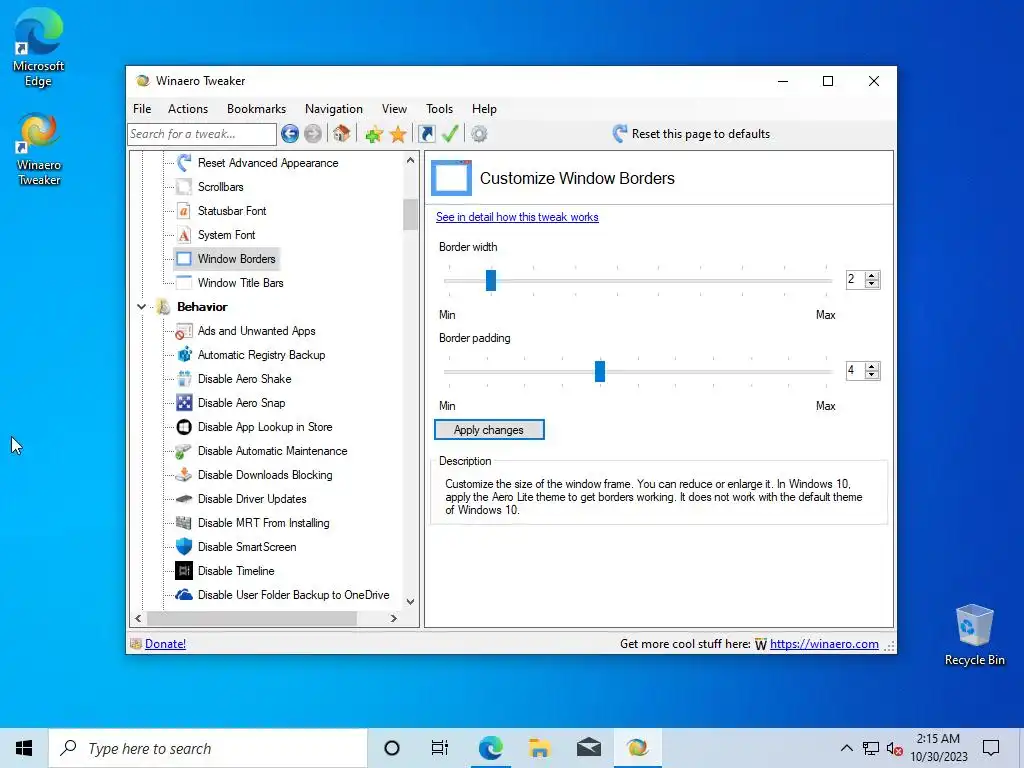
Task: Add bookmark with the green plus star icon
Action: tap(374, 134)
